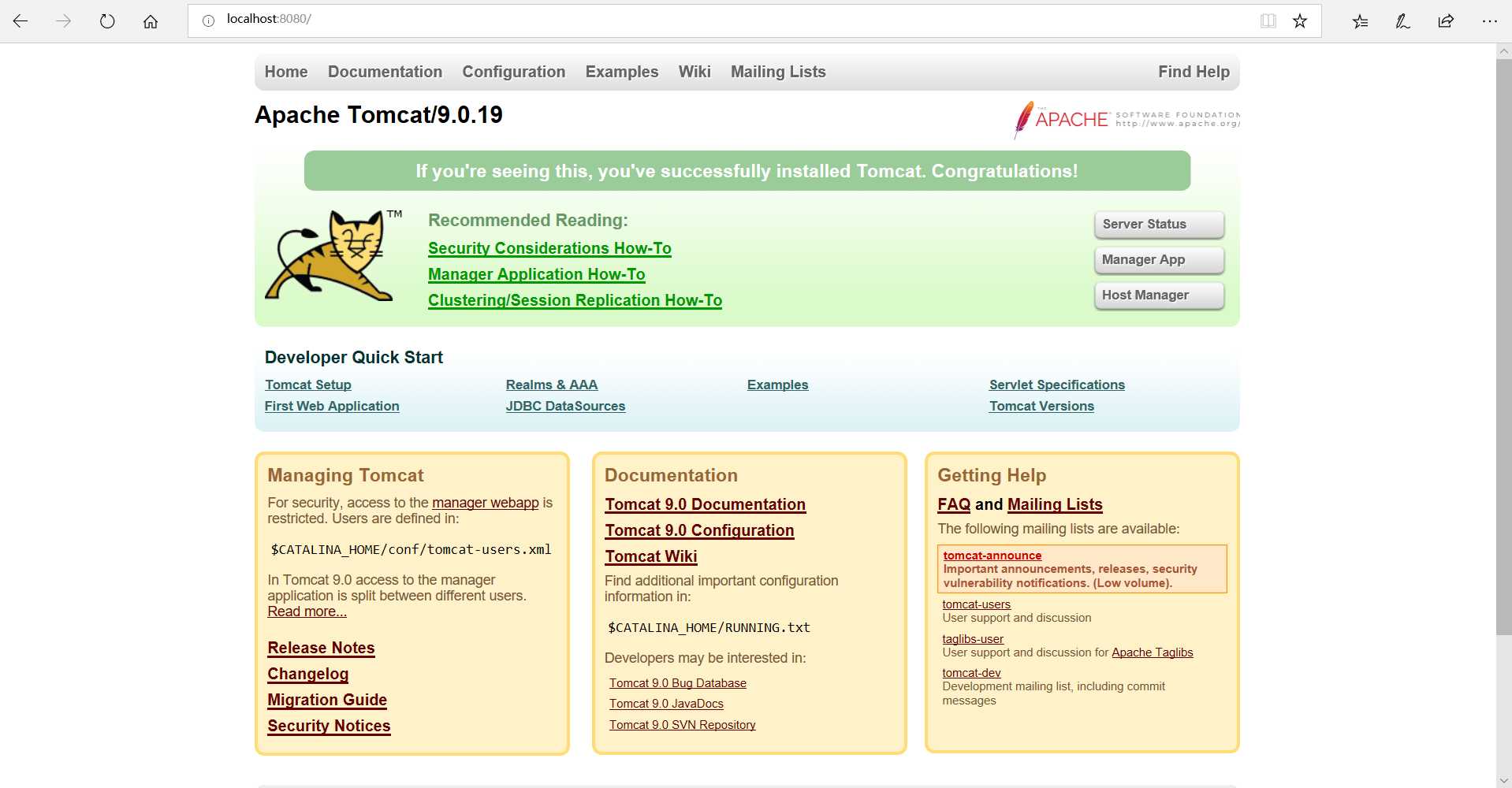Open Reading view book icon
1512x788 pixels.
tap(1268, 21)
